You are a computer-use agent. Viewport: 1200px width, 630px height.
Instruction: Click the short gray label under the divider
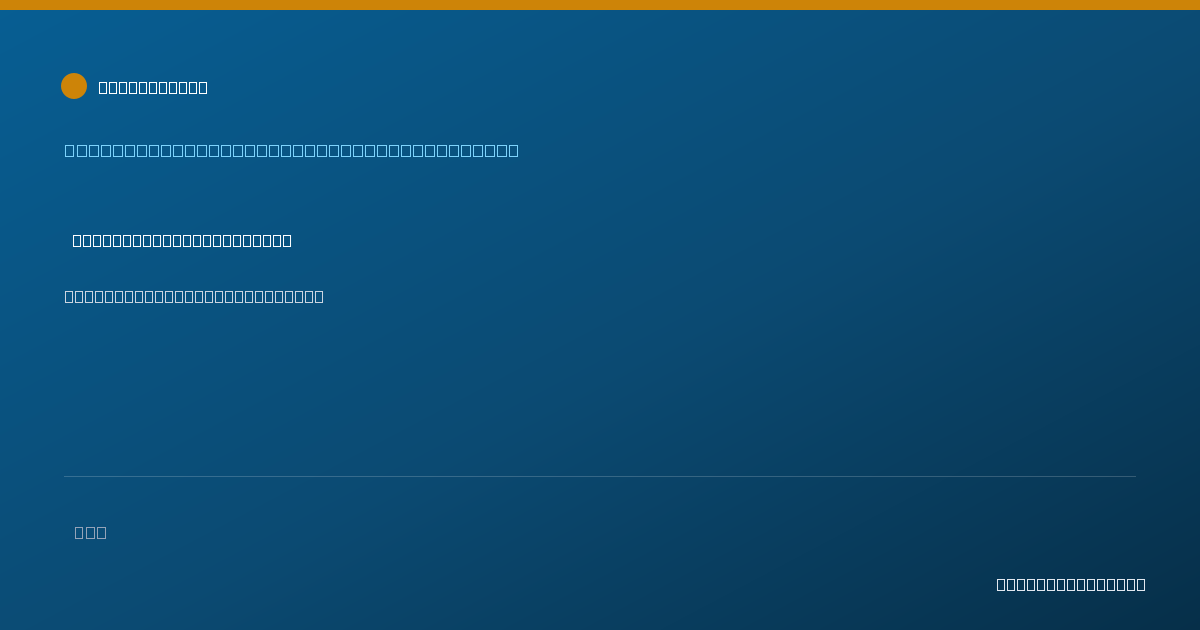91,532
